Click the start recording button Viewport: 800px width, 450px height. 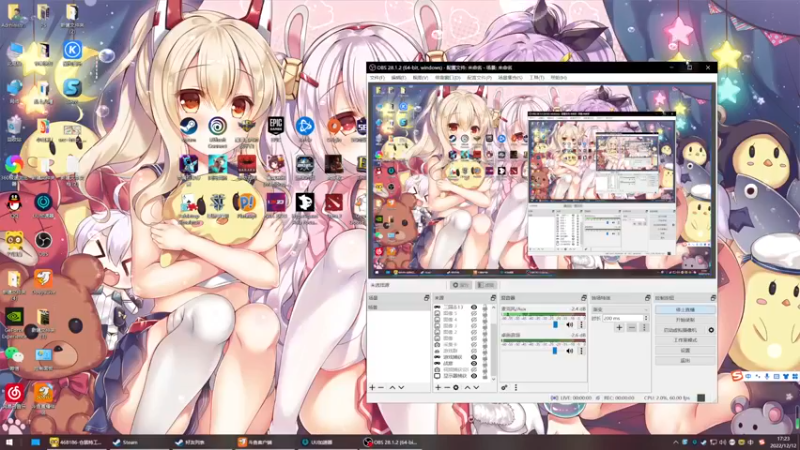pyautogui.click(x=685, y=320)
